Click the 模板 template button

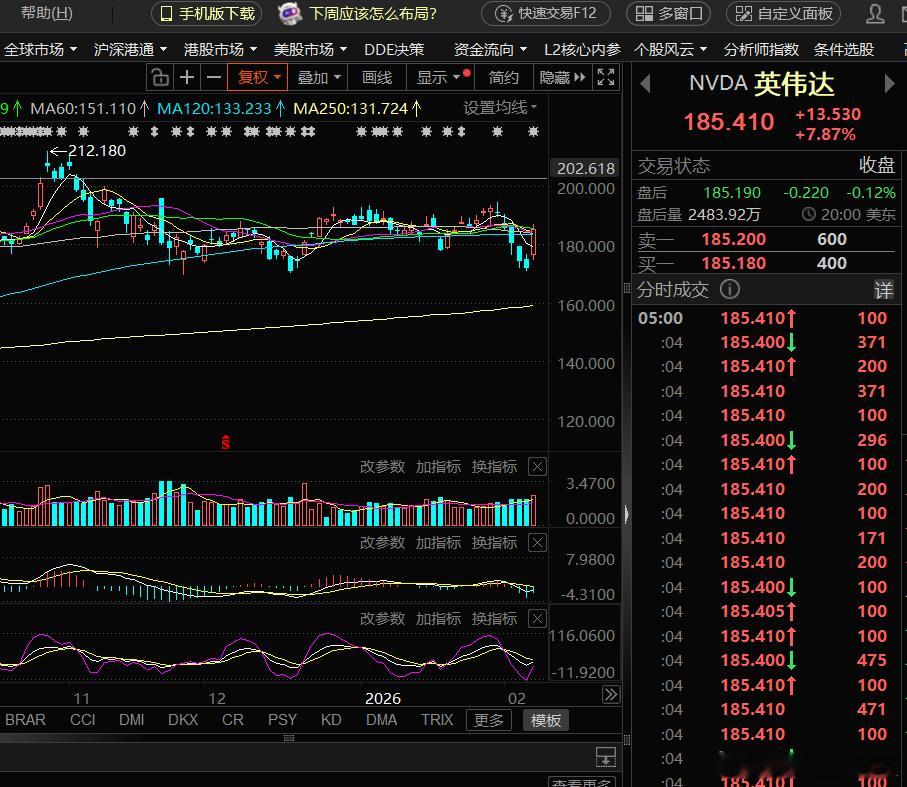tap(545, 720)
